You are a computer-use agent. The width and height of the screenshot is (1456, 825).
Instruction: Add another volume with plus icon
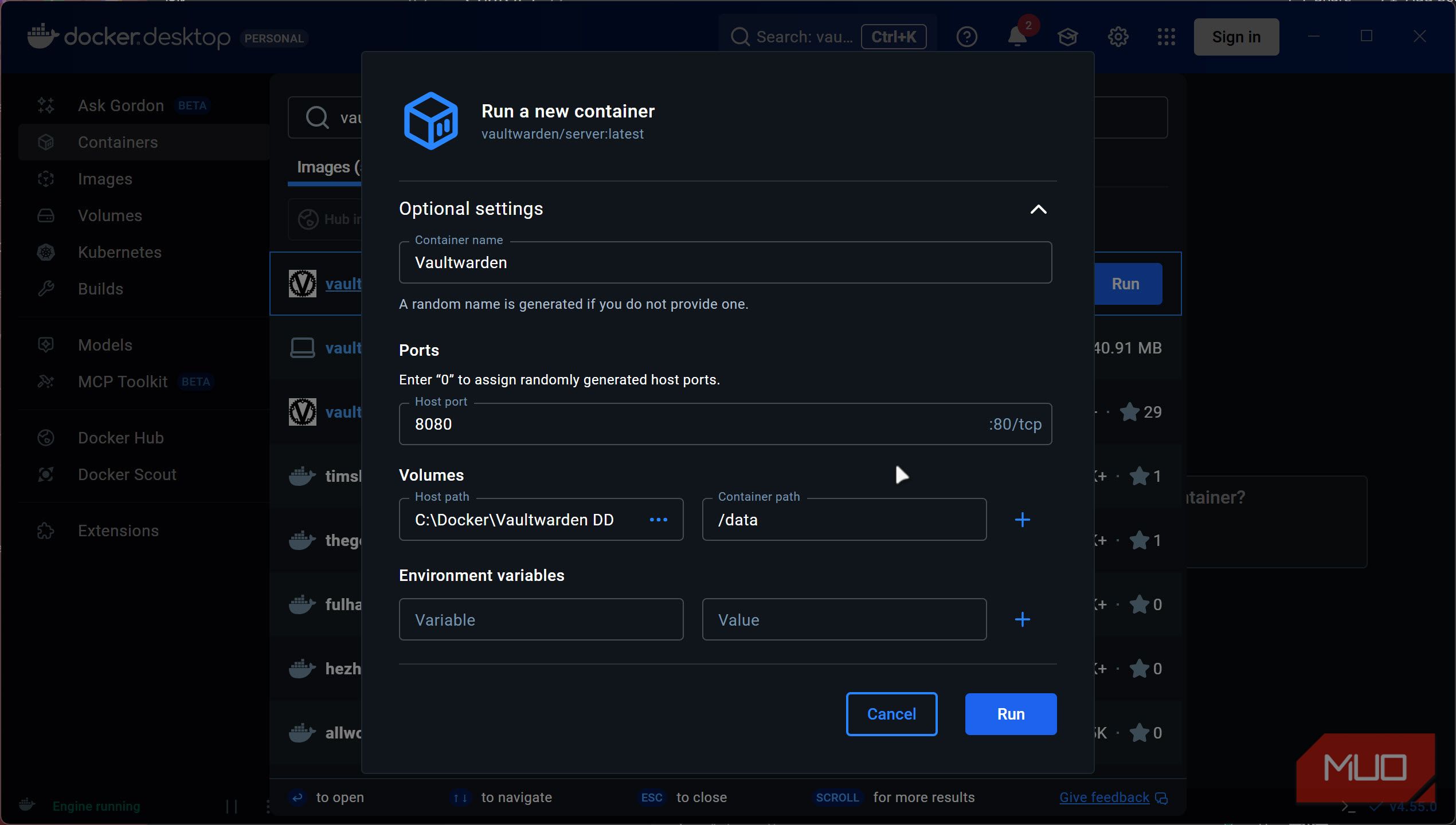(1022, 520)
